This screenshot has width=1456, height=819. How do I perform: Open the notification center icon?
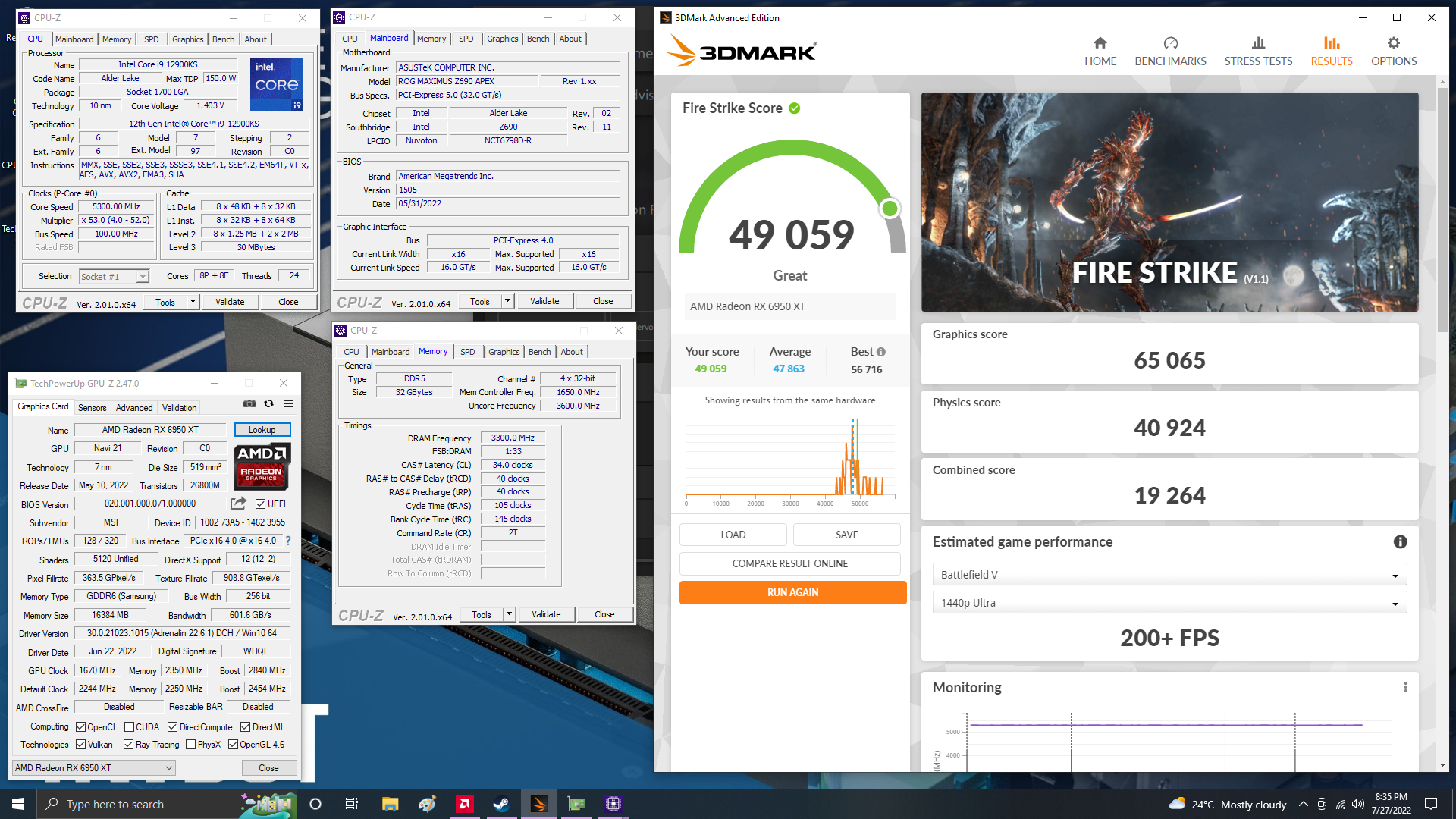tap(1431, 804)
